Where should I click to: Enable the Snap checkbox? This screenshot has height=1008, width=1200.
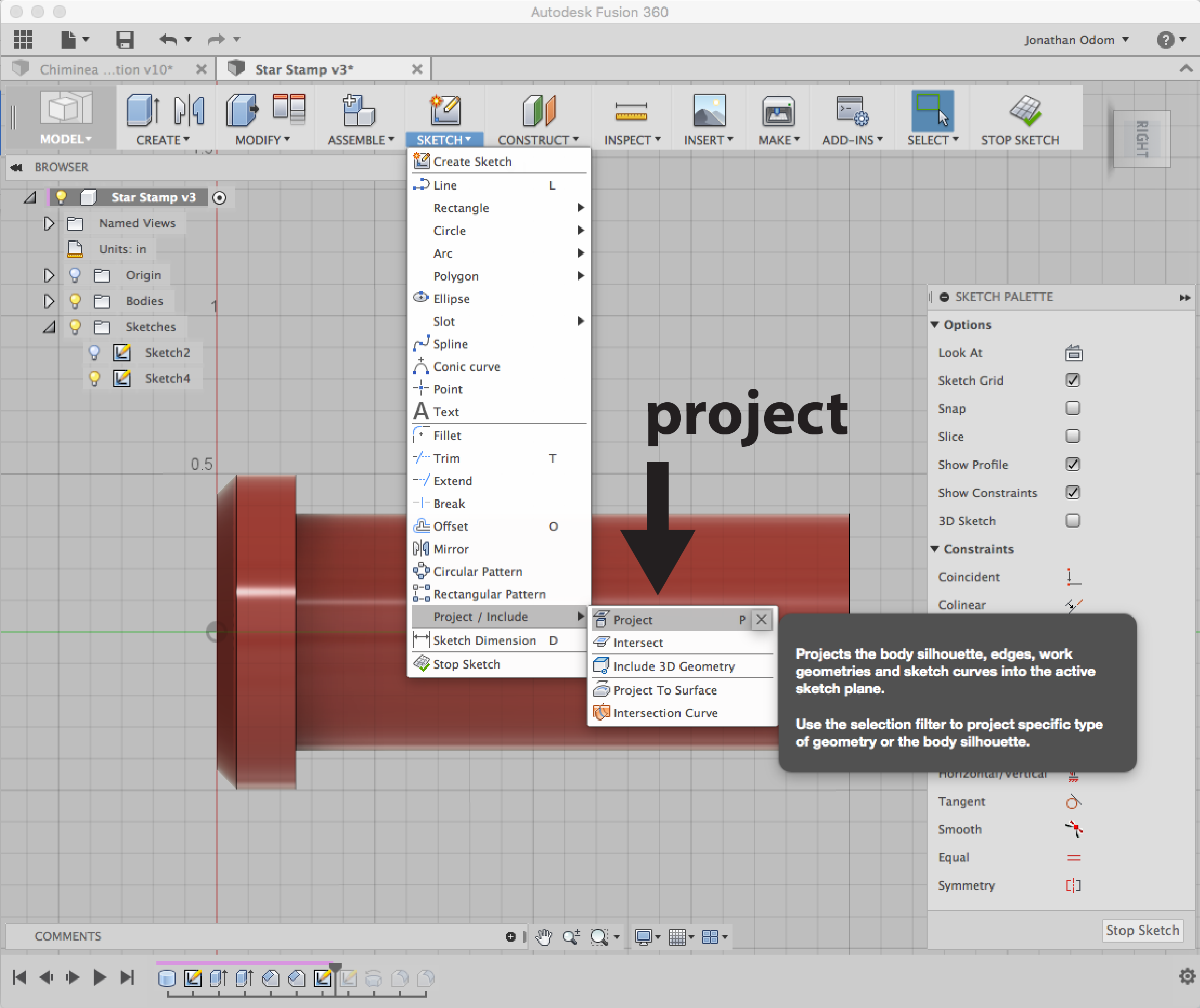pos(1073,408)
